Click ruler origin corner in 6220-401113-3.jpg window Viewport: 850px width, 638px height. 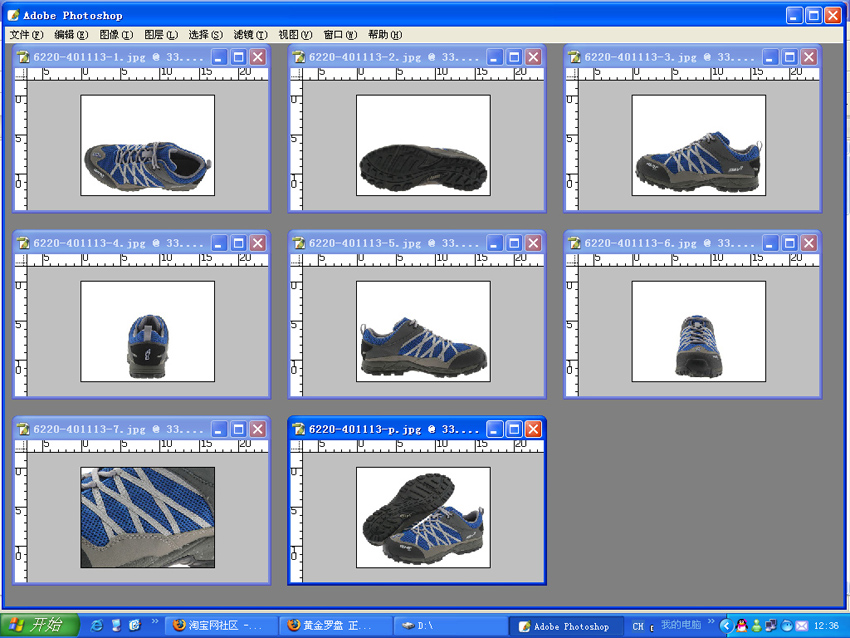coord(572,74)
